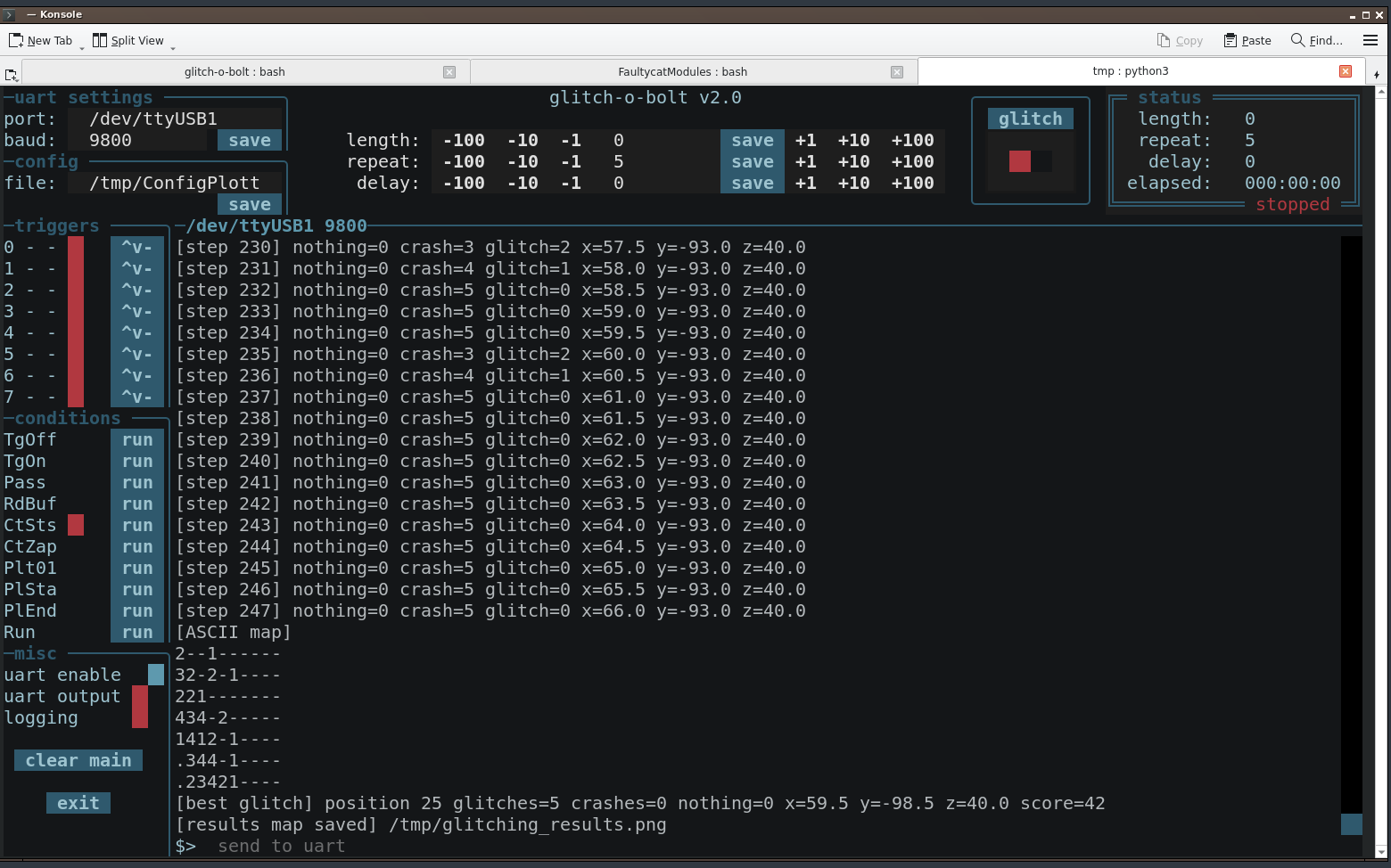Open the New Tab dropdown arrow

[x=82, y=47]
